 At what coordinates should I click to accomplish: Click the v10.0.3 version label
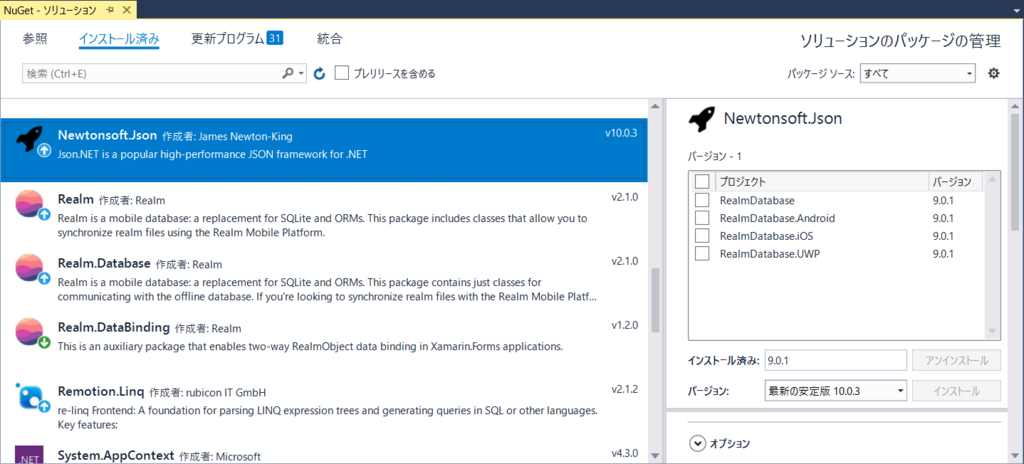pos(620,133)
